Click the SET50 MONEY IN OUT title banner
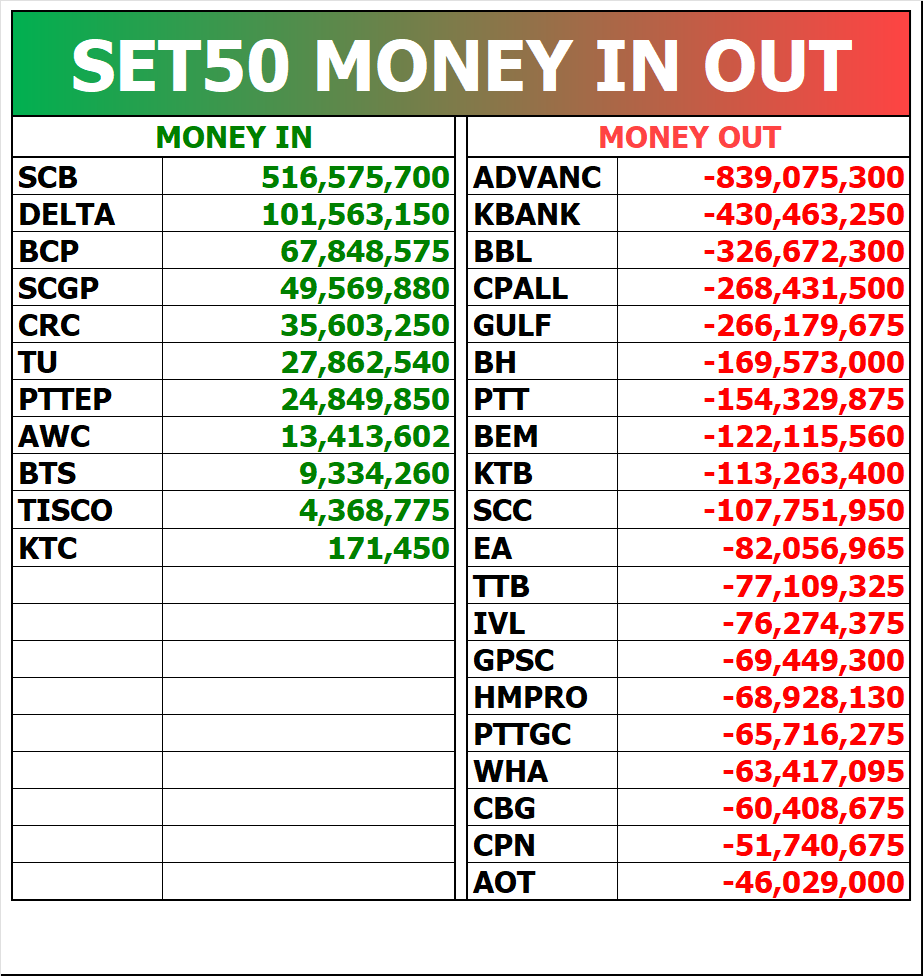 click(461, 64)
